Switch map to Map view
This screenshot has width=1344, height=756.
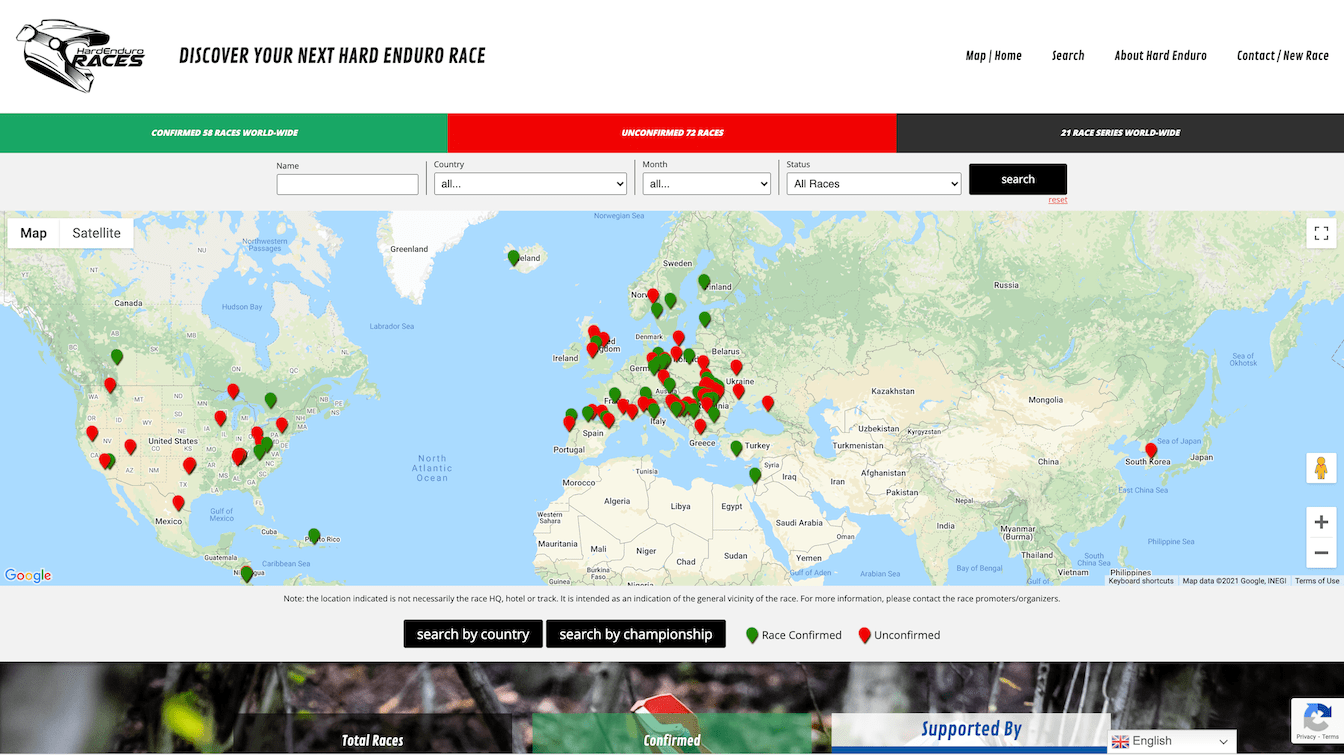click(x=34, y=233)
